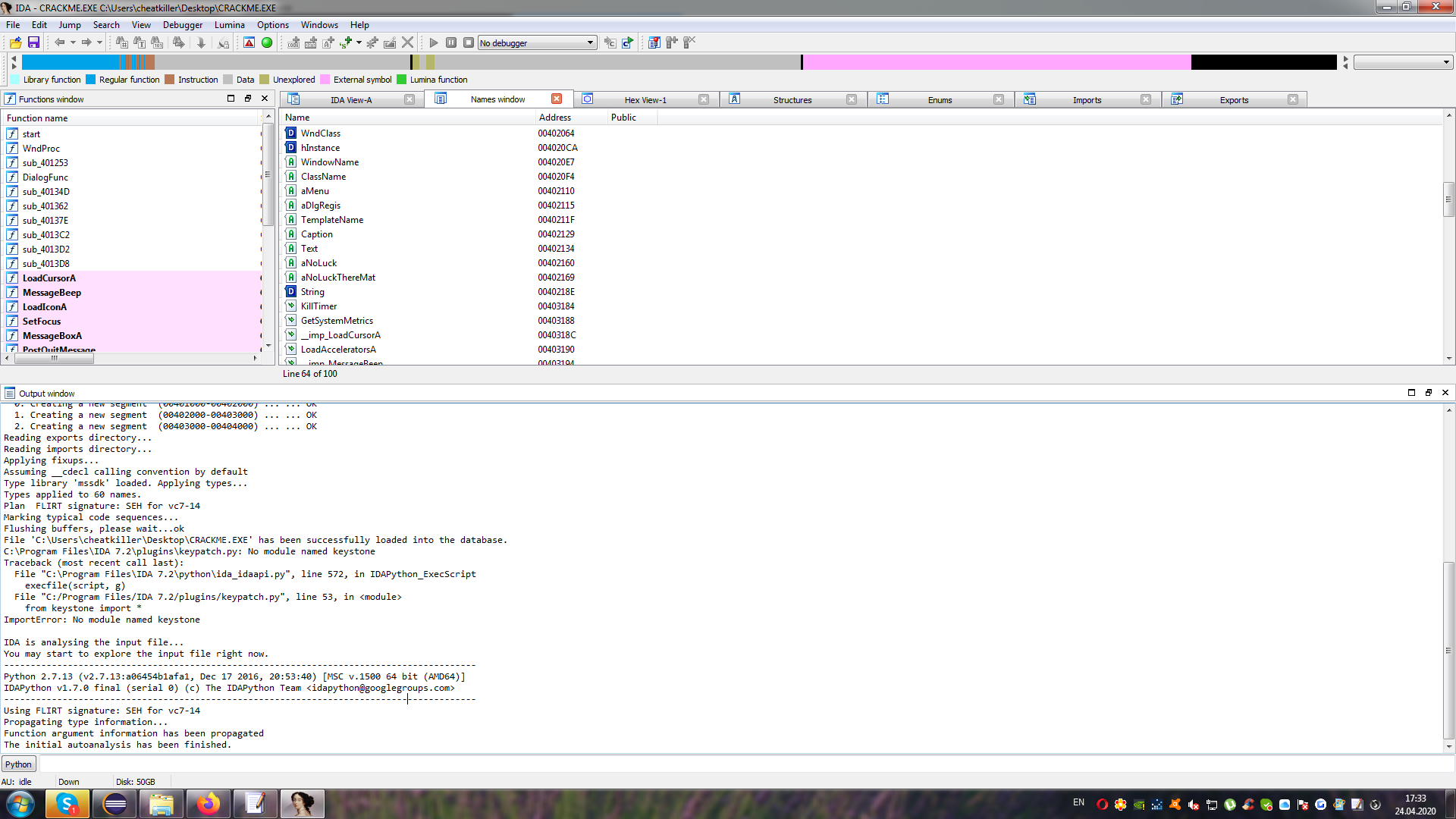Screen dimensions: 1456x819
Task: Click the red triangle warning toolbar icon
Action: click(x=249, y=42)
